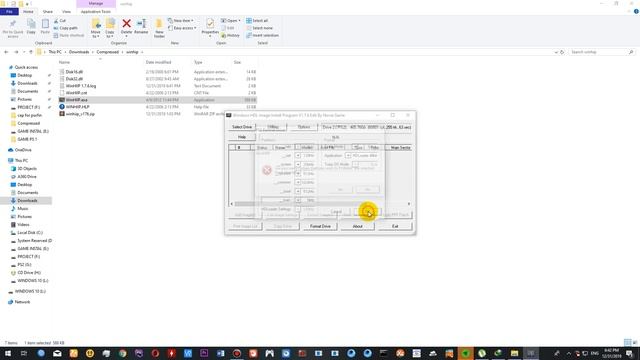Click Pin to Quick access in ribbon
The width and height of the screenshot is (640, 360).
(x=13, y=28)
